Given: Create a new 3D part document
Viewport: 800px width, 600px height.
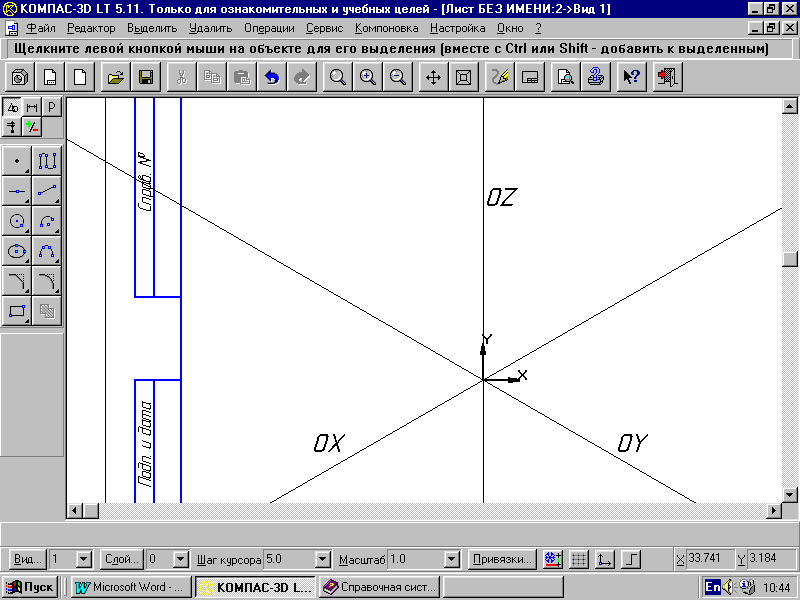Looking at the screenshot, I should (20, 77).
